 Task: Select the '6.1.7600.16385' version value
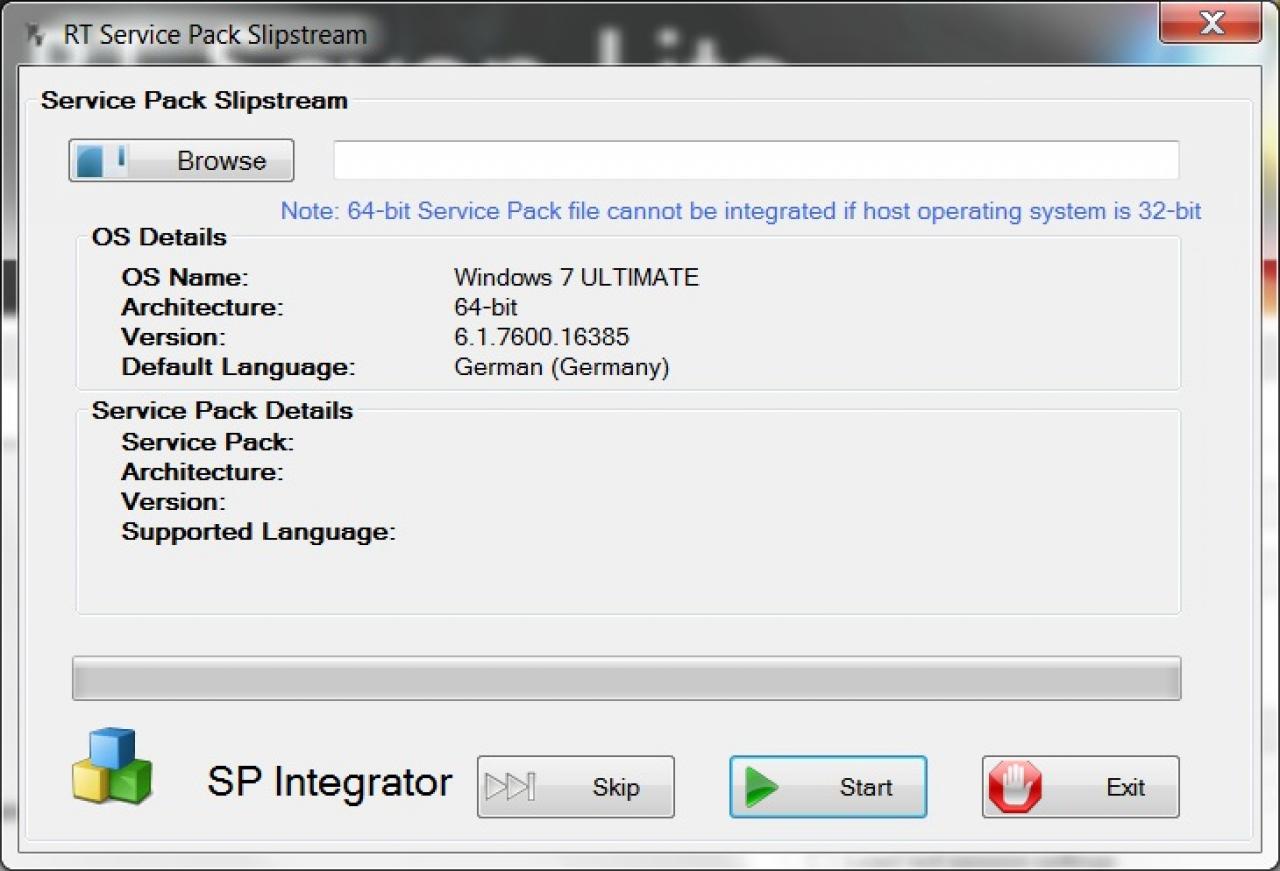(x=542, y=337)
